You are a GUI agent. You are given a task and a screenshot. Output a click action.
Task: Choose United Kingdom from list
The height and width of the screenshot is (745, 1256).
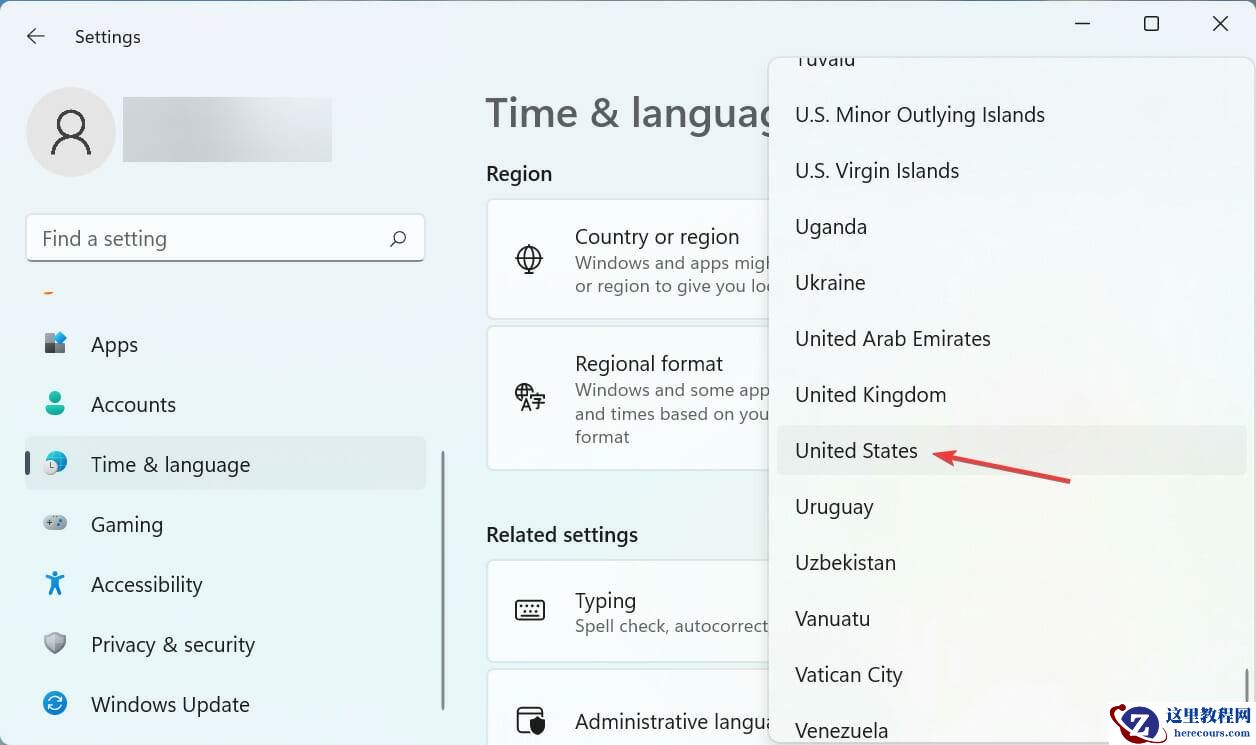1010,395
